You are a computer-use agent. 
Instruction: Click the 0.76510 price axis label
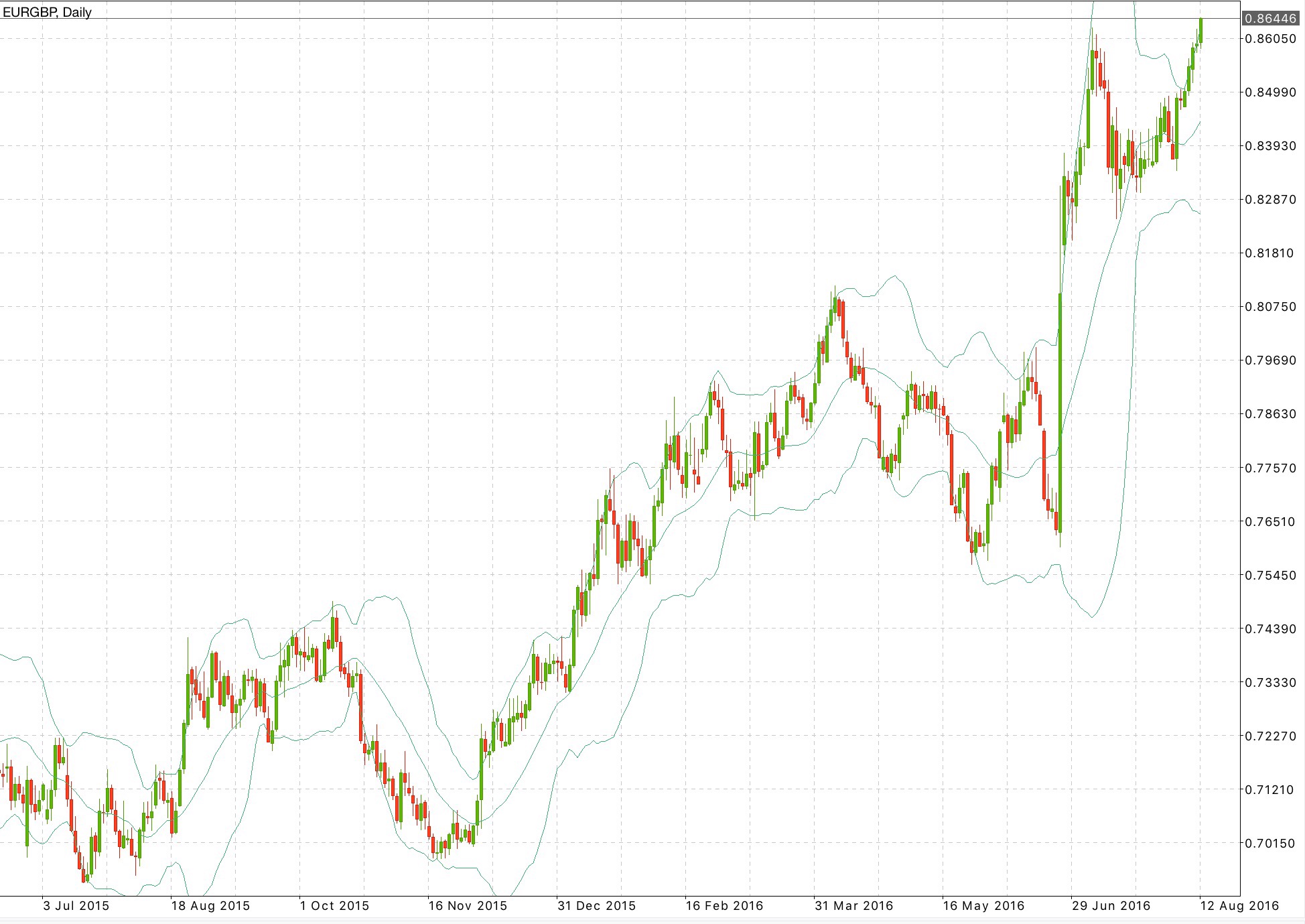(1271, 521)
